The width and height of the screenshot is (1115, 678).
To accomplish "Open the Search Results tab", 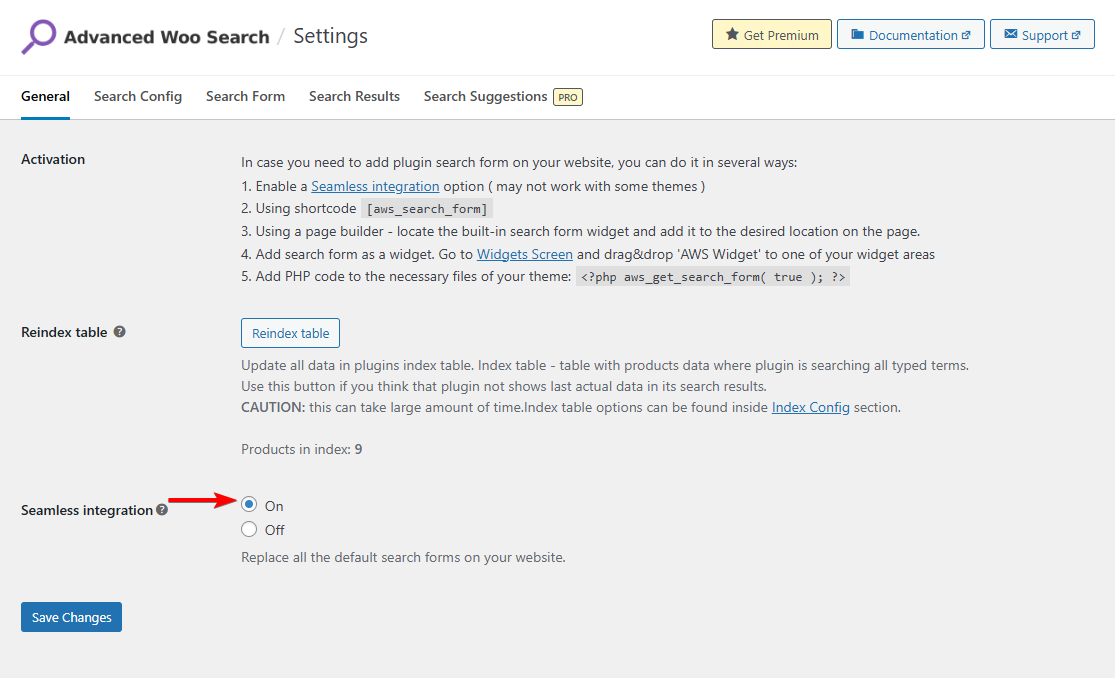I will point(354,97).
